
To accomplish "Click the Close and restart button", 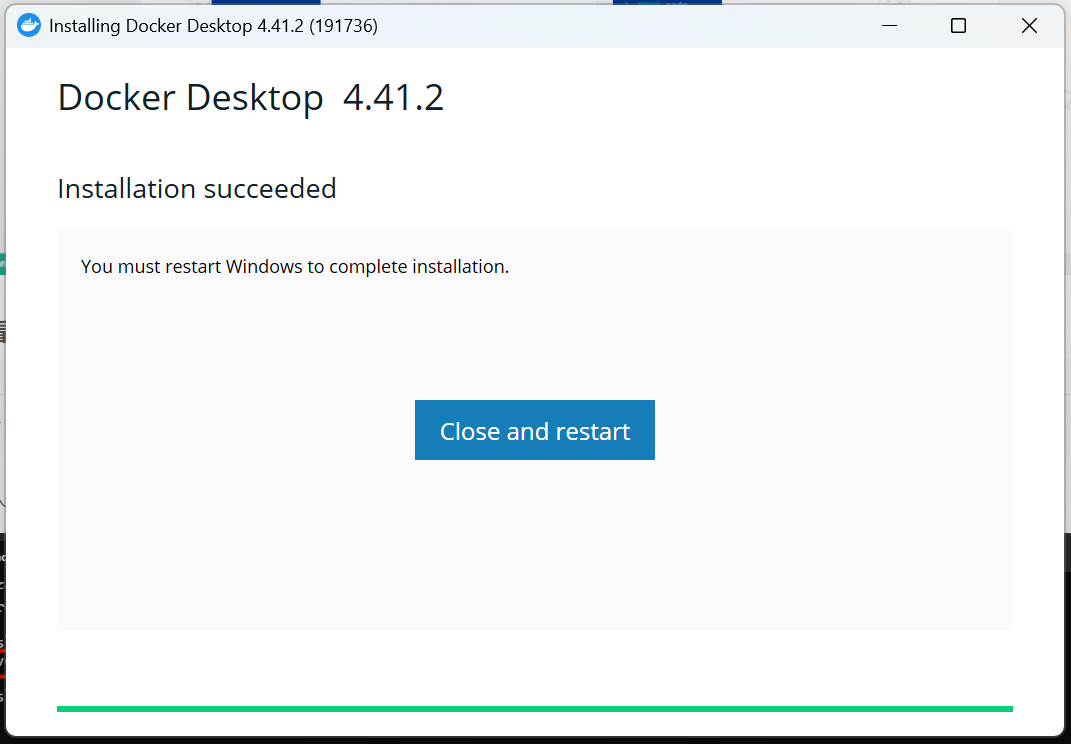I will point(534,430).
